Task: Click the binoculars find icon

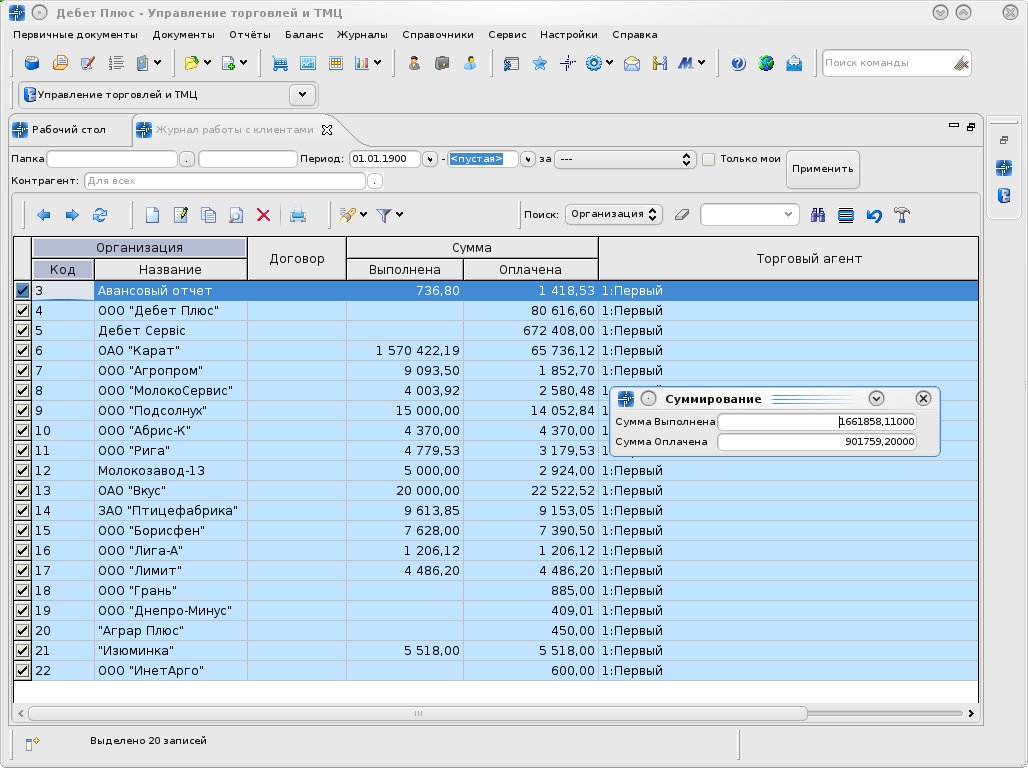Action: (818, 215)
